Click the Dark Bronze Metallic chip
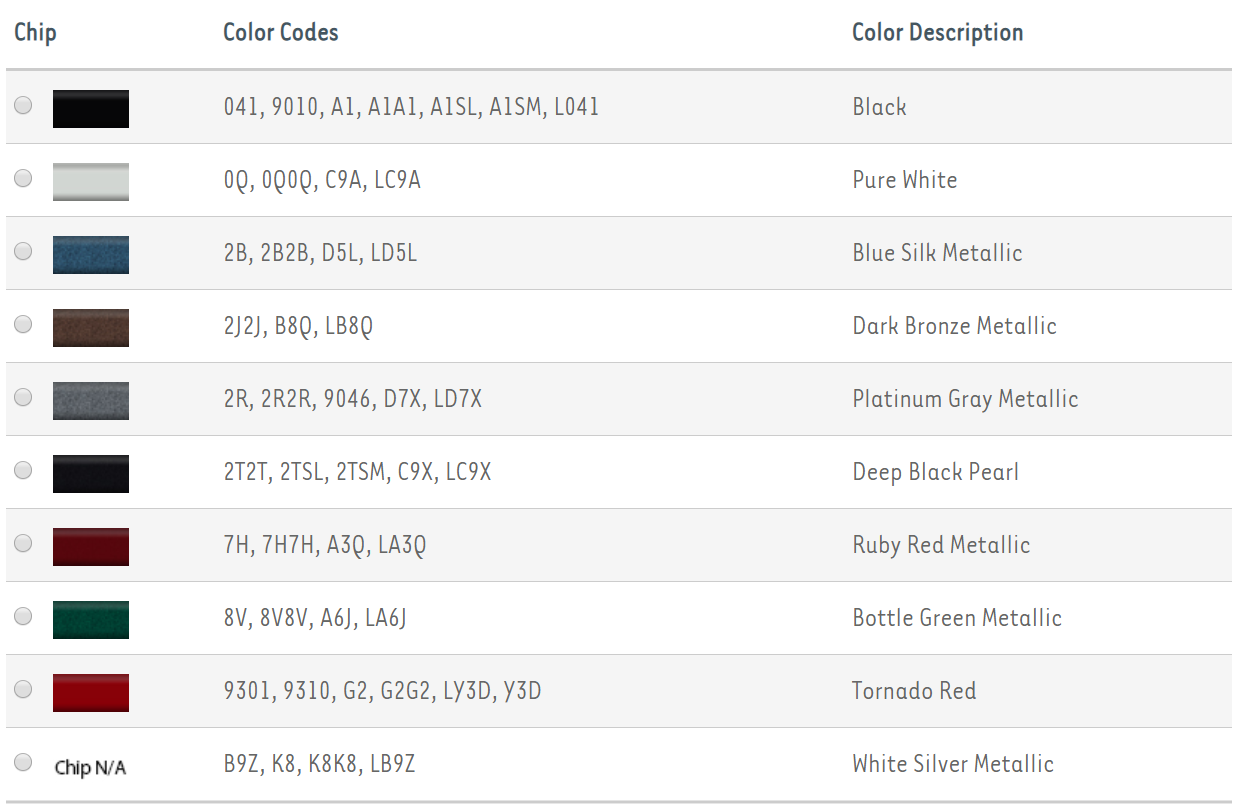The image size is (1237, 810). point(91,327)
